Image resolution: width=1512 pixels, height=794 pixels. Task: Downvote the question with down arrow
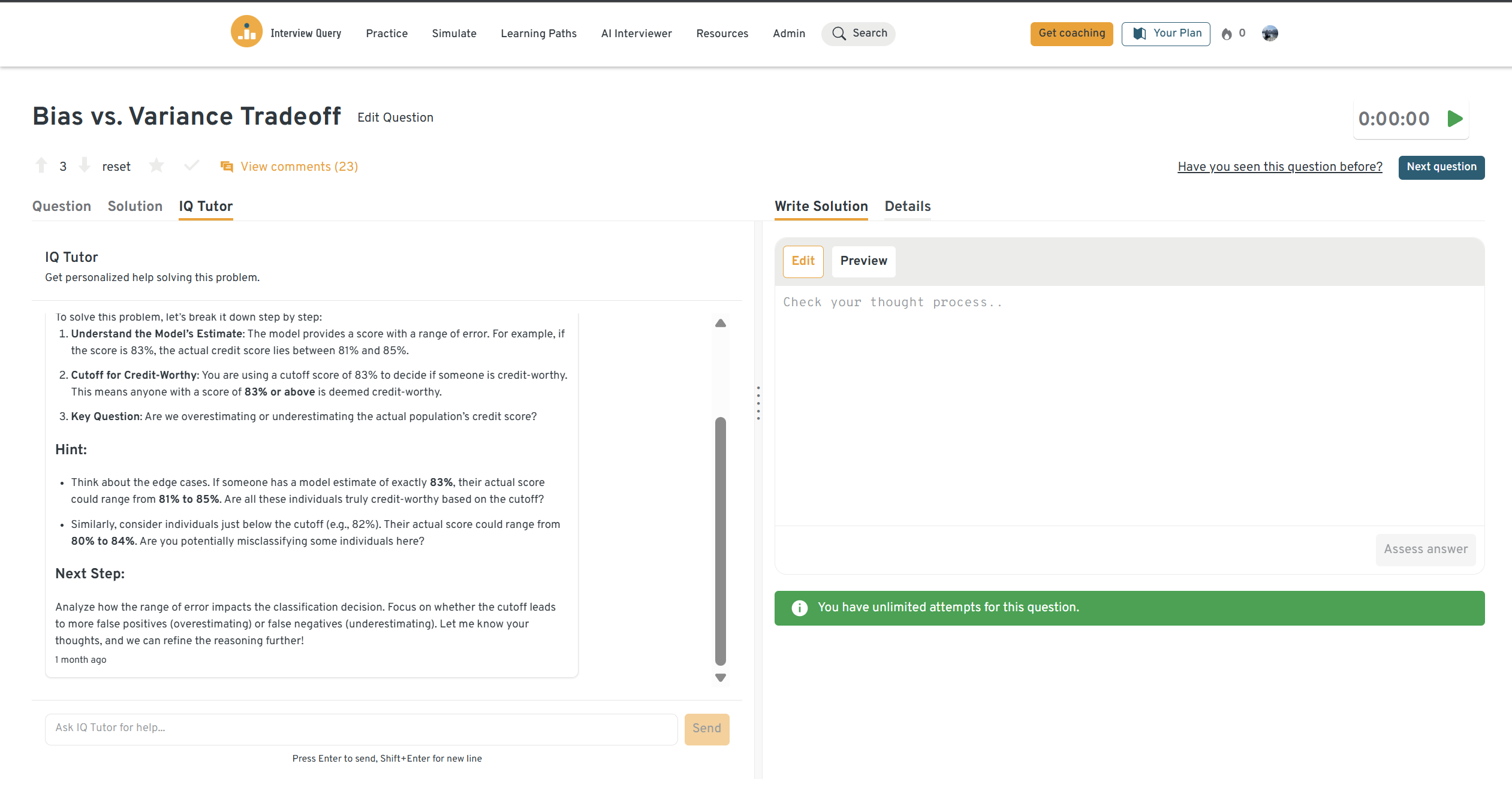(85, 165)
